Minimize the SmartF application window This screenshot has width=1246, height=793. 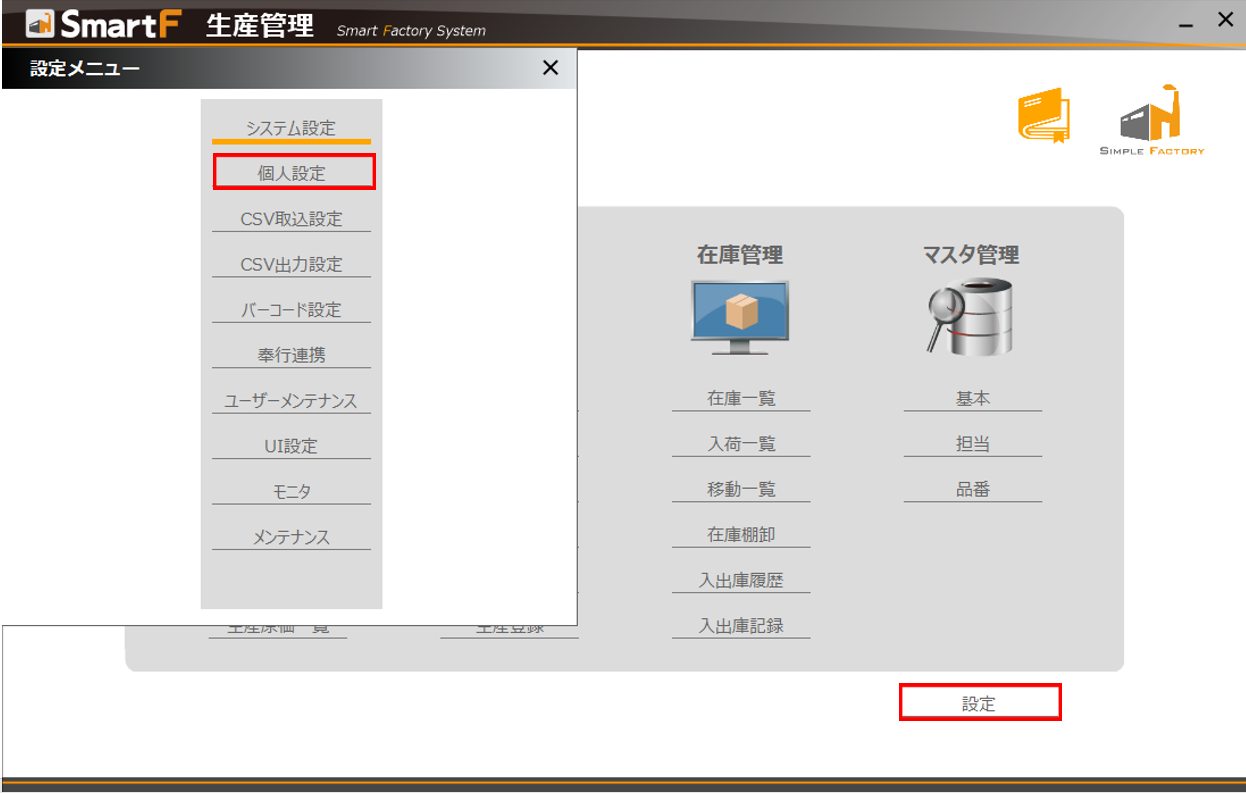point(1186,22)
